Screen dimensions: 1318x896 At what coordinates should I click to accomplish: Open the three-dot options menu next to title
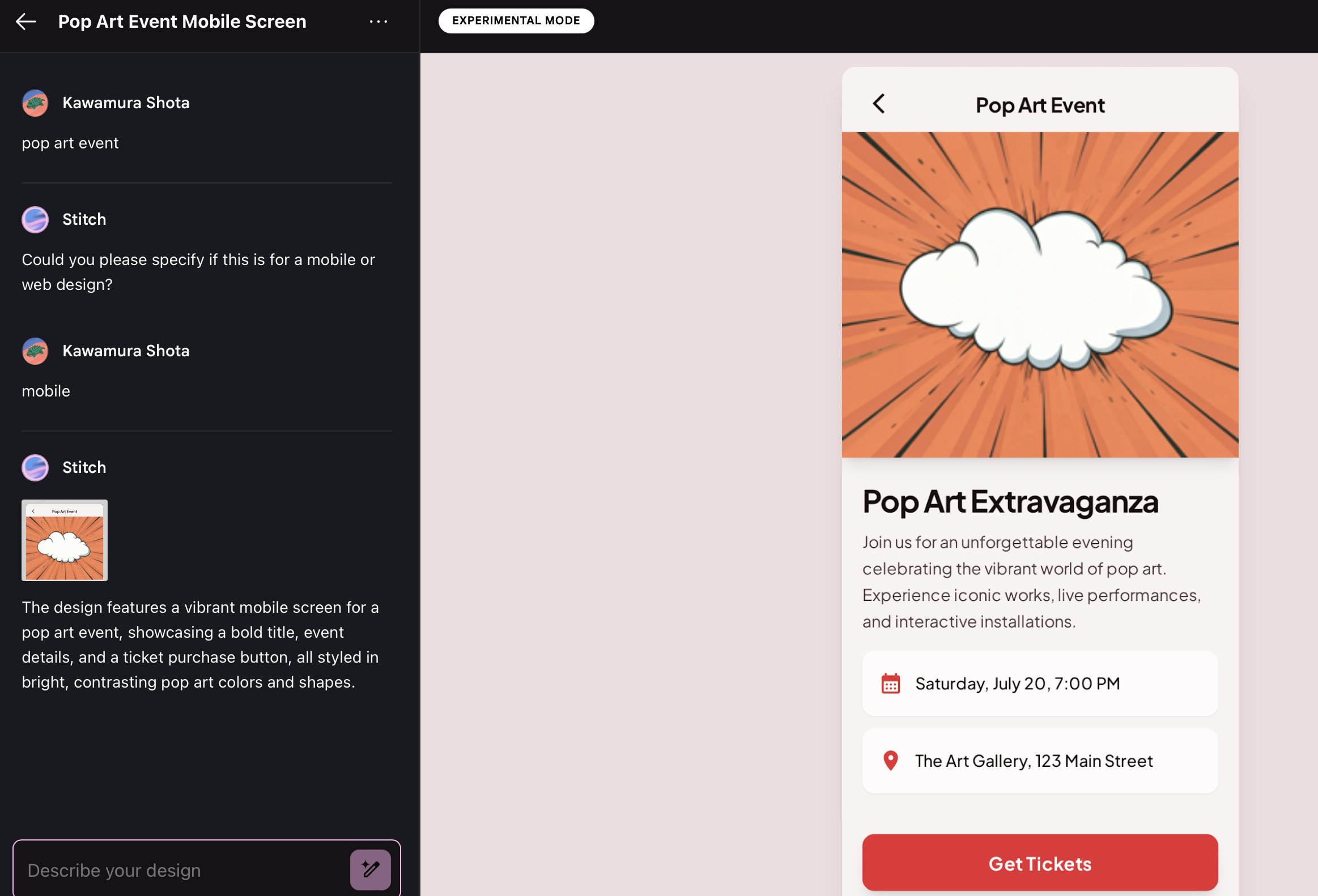[x=379, y=22]
